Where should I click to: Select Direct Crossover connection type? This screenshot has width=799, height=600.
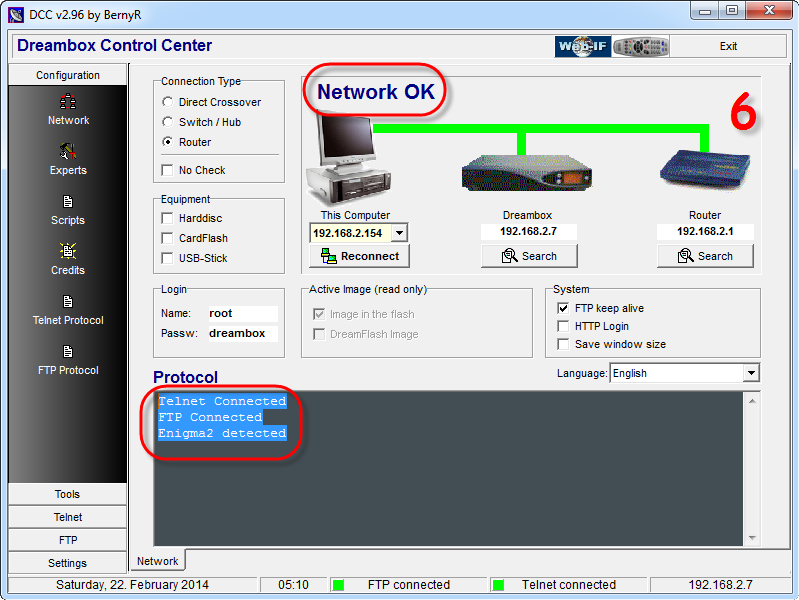pos(168,102)
